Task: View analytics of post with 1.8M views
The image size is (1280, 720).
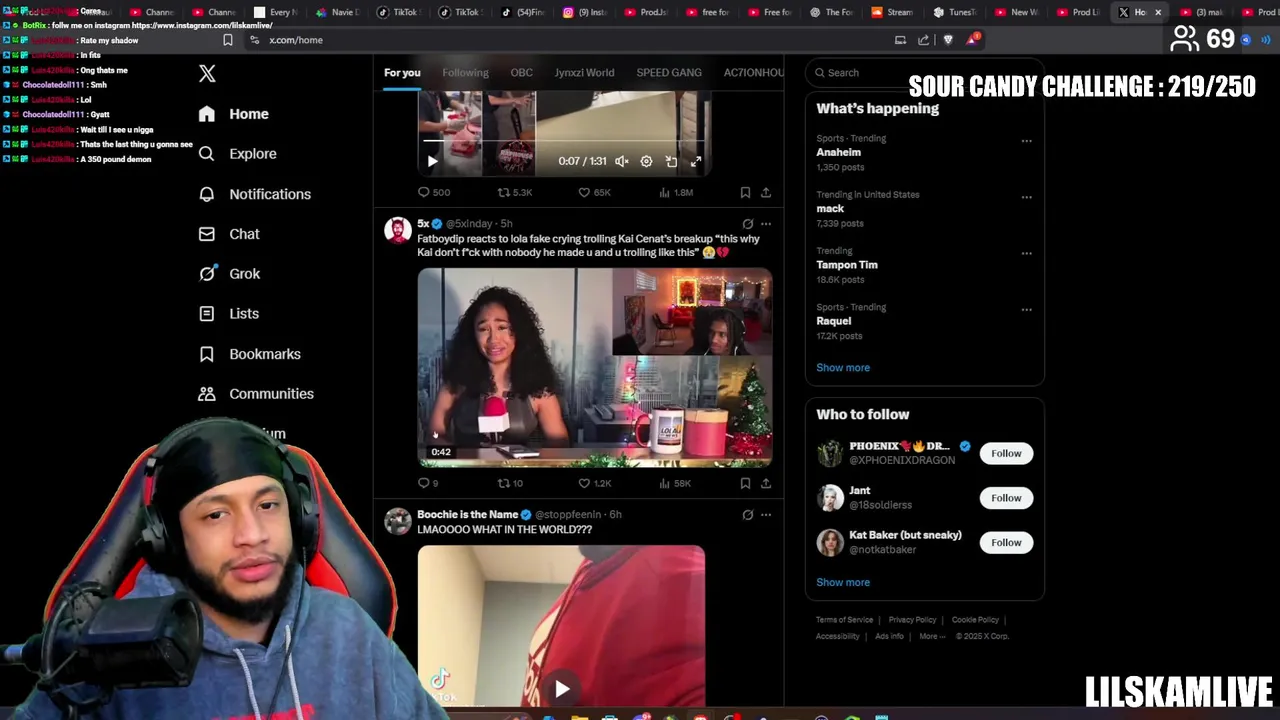Action: pos(676,192)
